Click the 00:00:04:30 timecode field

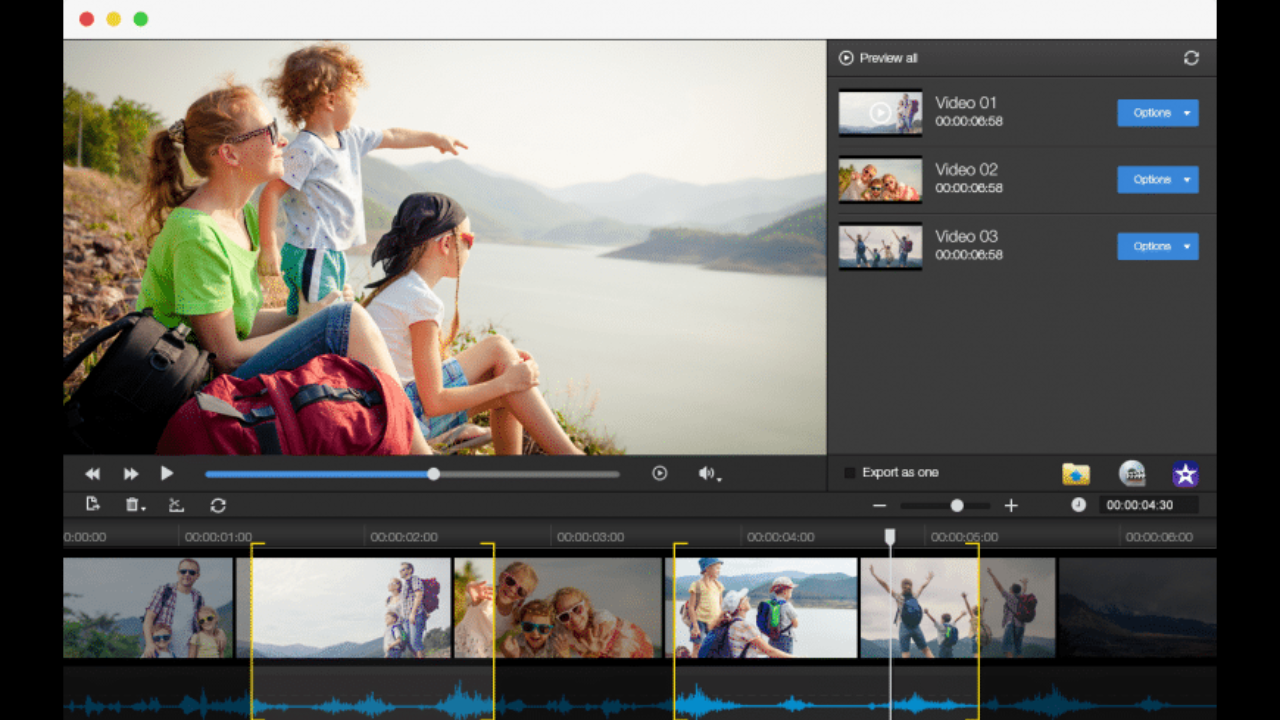pos(1147,505)
